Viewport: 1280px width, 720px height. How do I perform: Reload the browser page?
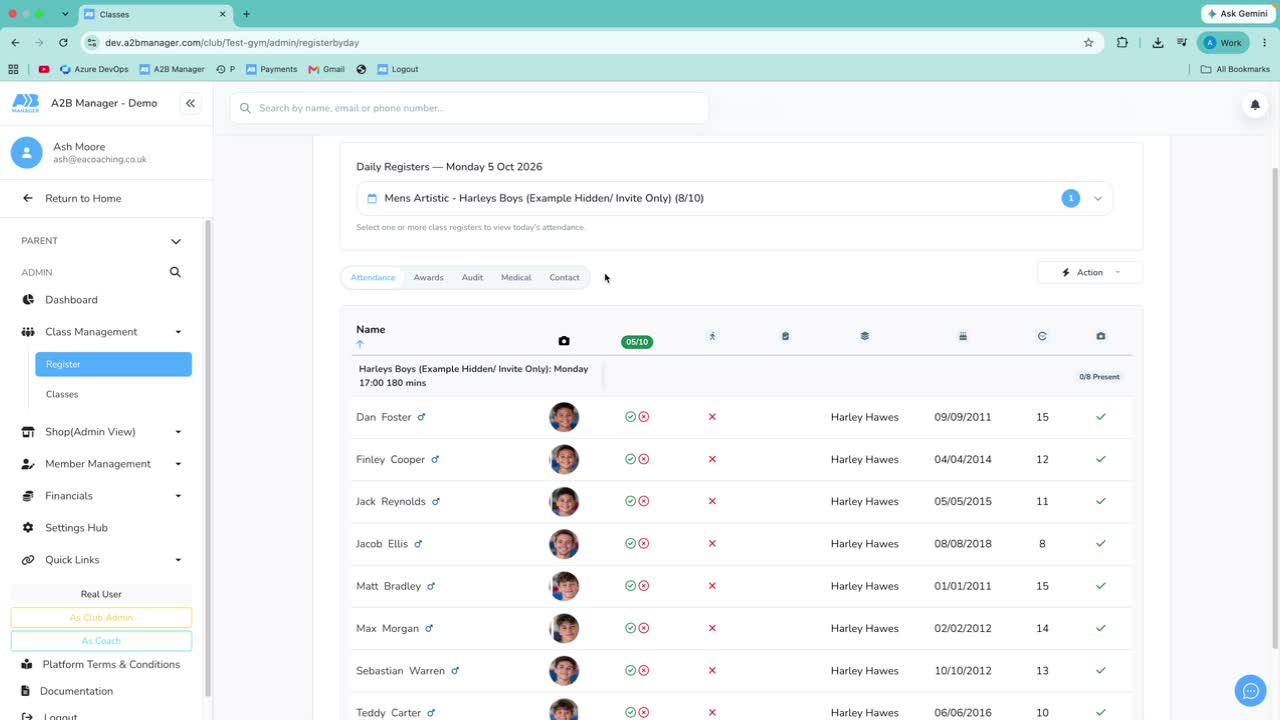click(63, 43)
